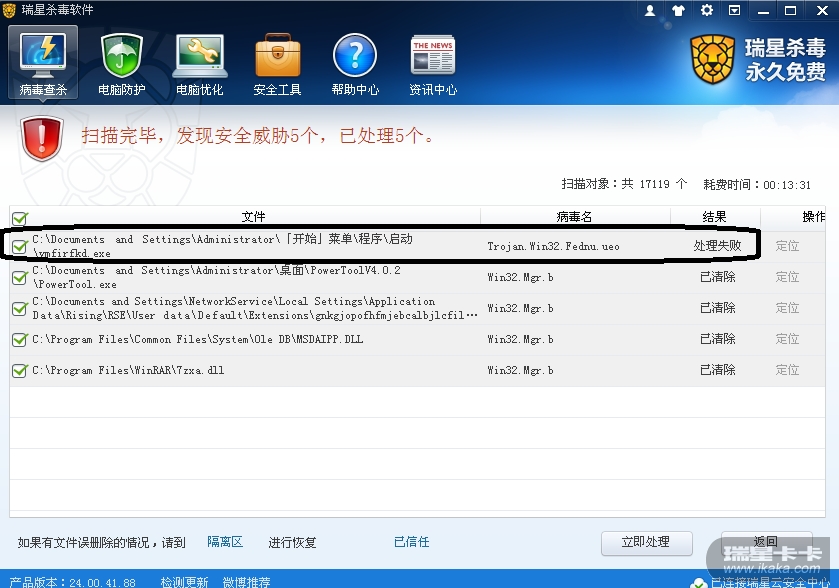Viewport: 839px width, 588px height.
Task: Uncheck the 7zxa.dll row checkbox
Action: coord(20,370)
